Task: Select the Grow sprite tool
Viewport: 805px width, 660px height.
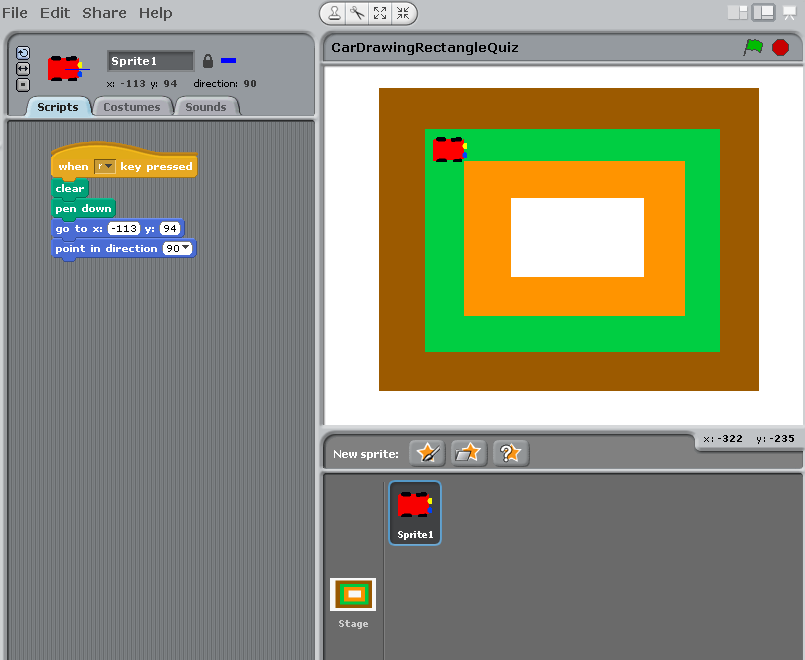Action: click(x=380, y=13)
